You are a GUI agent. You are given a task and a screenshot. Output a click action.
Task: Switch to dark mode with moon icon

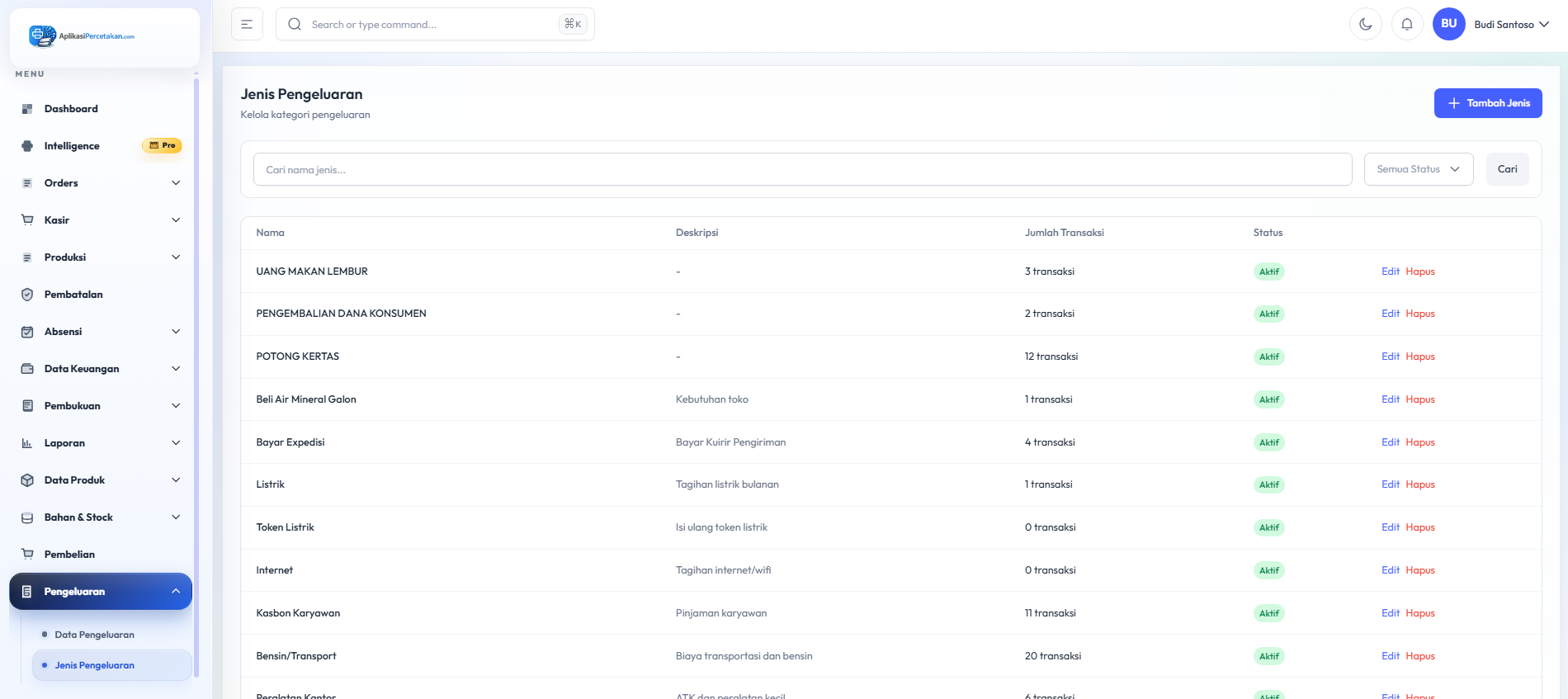(1366, 24)
